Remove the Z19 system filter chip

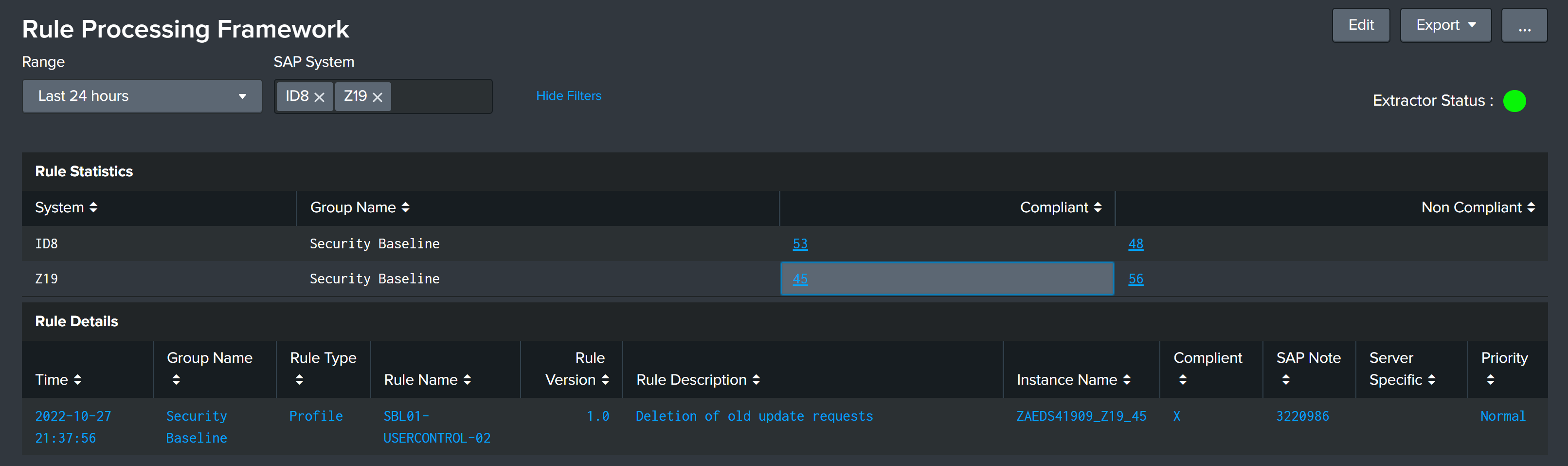click(378, 97)
